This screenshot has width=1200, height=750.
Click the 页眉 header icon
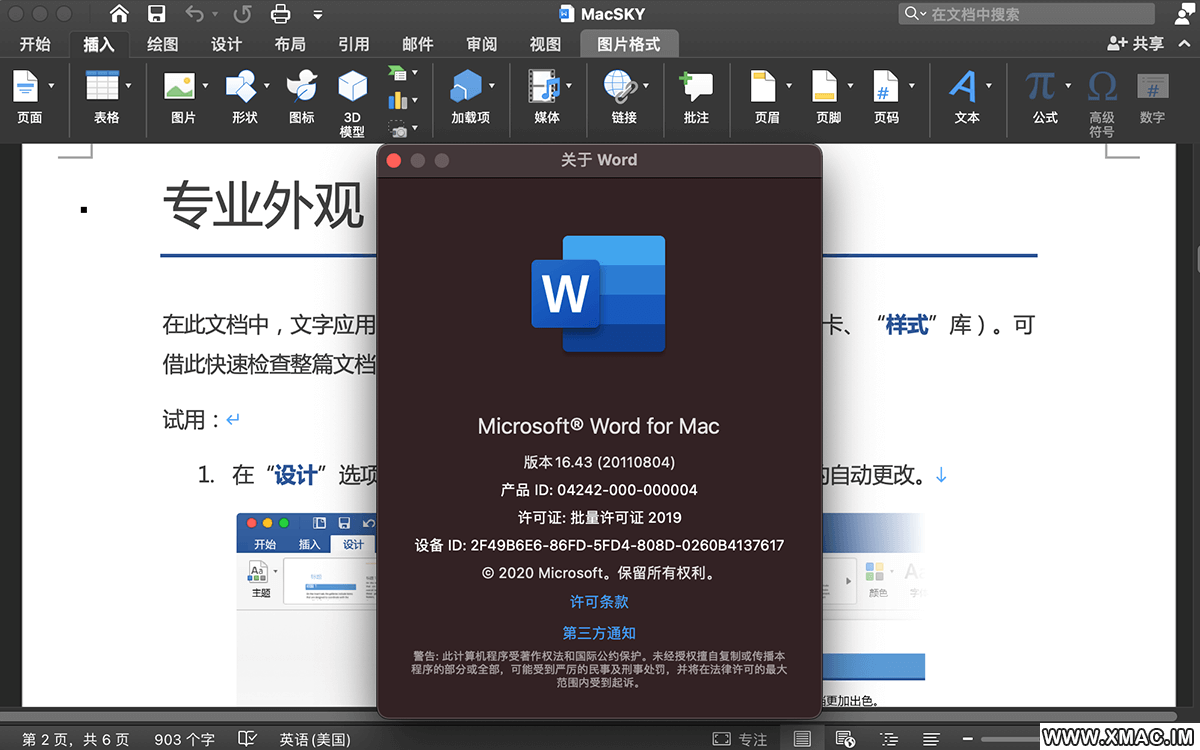point(764,87)
